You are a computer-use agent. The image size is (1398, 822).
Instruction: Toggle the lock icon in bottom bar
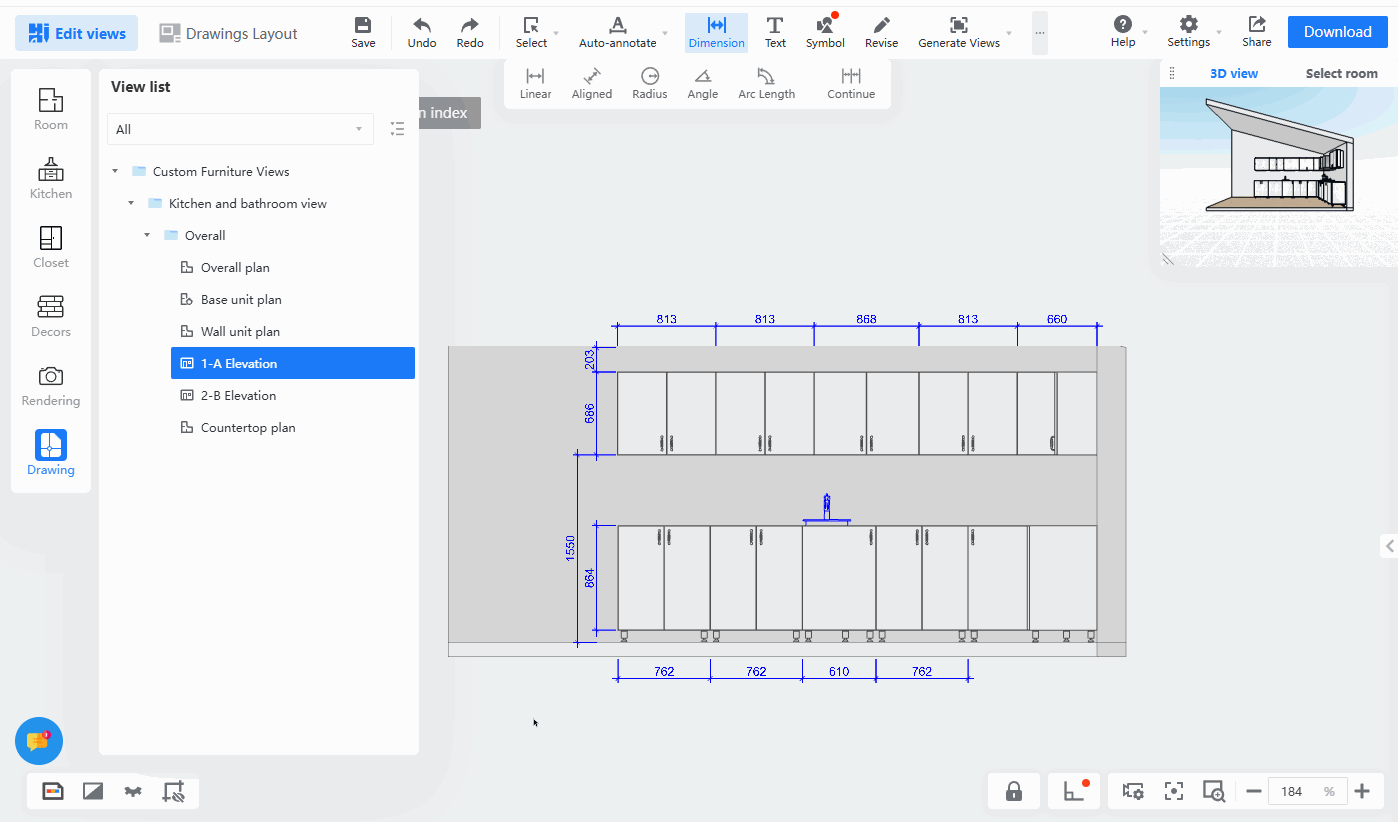pos(1013,791)
